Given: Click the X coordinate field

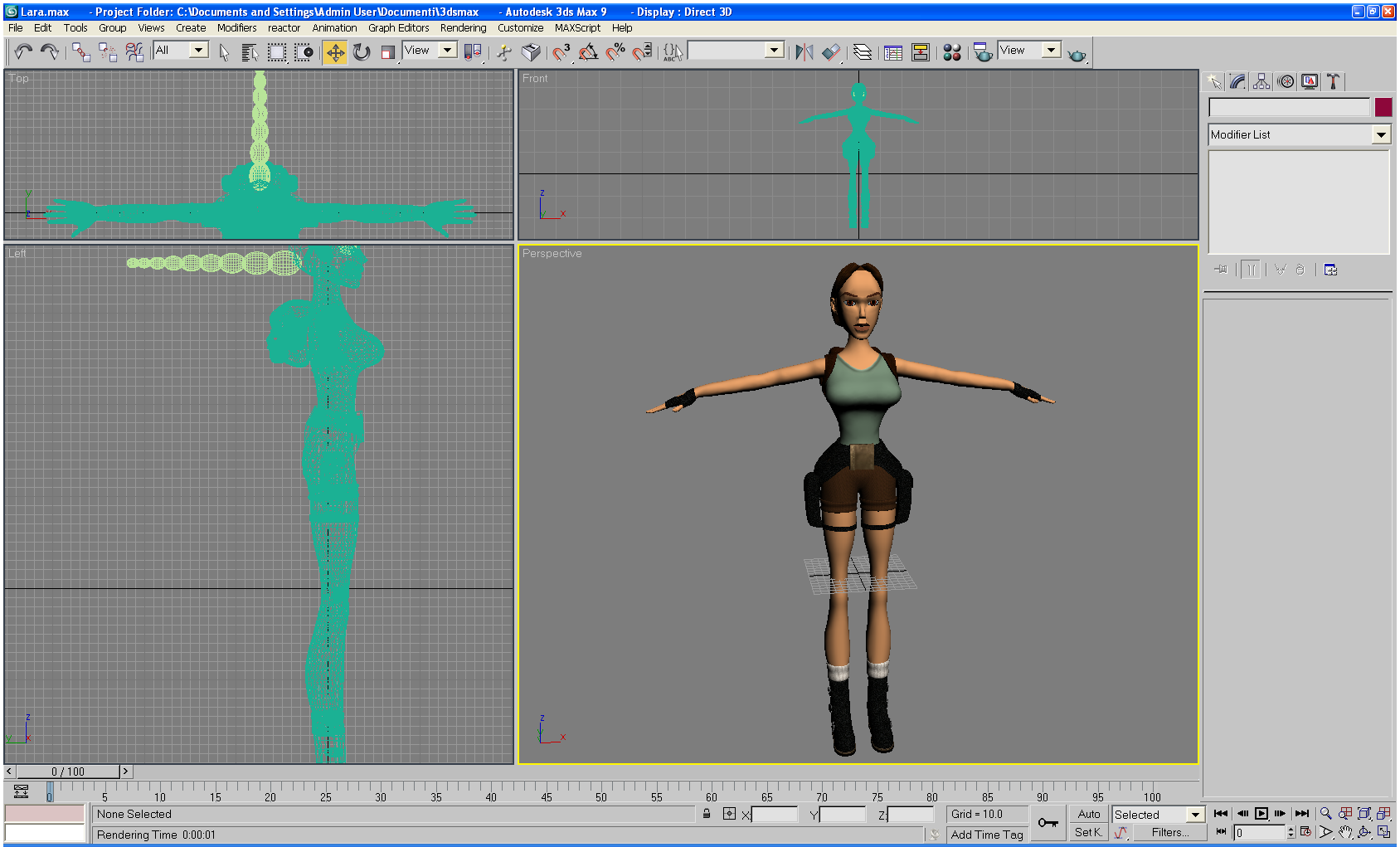Looking at the screenshot, I should (775, 815).
